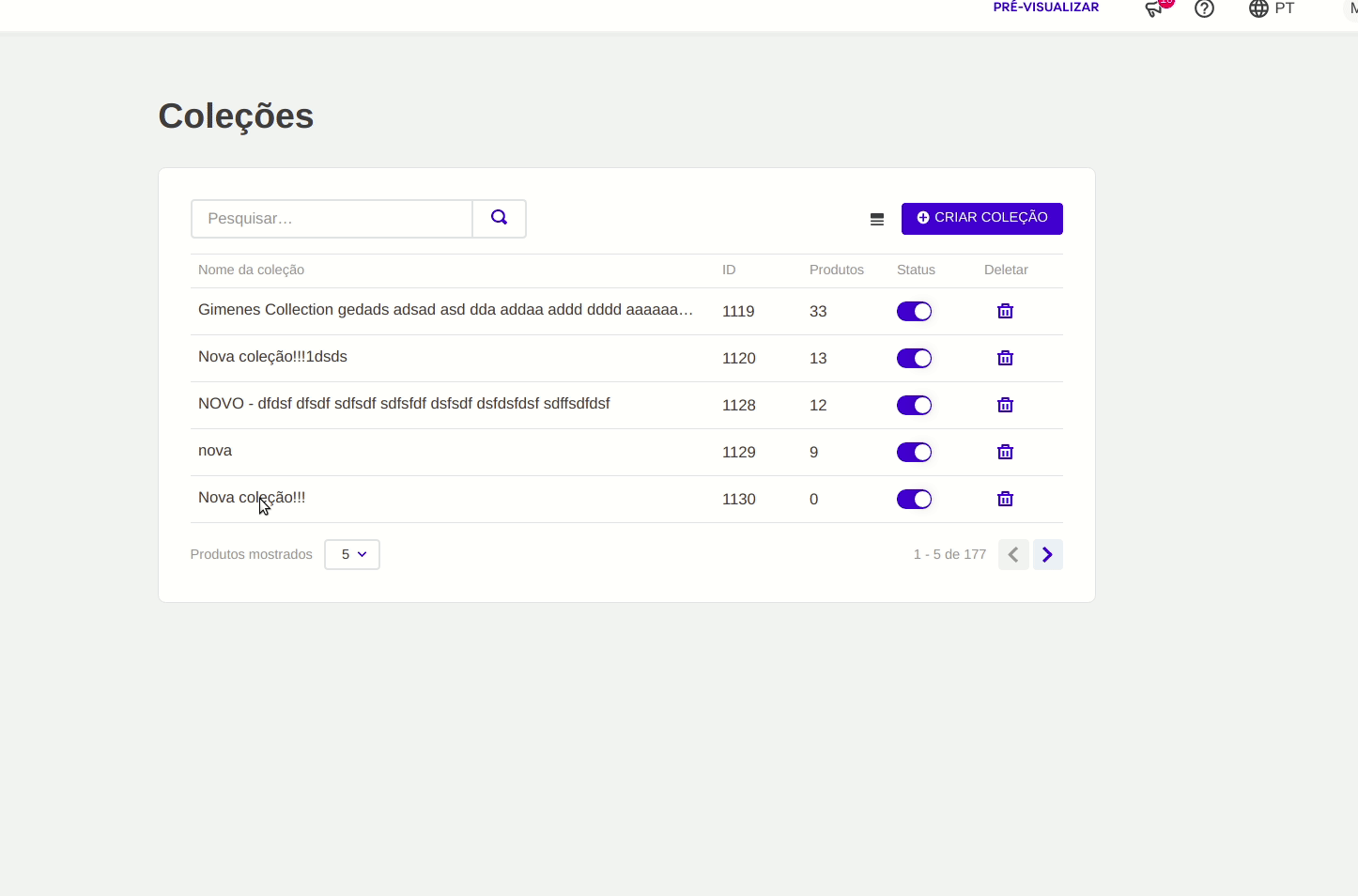Click the '1 - 5 de 177' pagination text
Viewport: 1358px width, 896px height.
(949, 555)
